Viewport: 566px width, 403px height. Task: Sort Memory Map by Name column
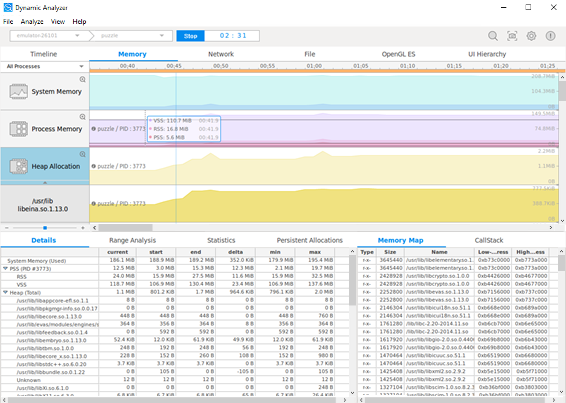(439, 252)
